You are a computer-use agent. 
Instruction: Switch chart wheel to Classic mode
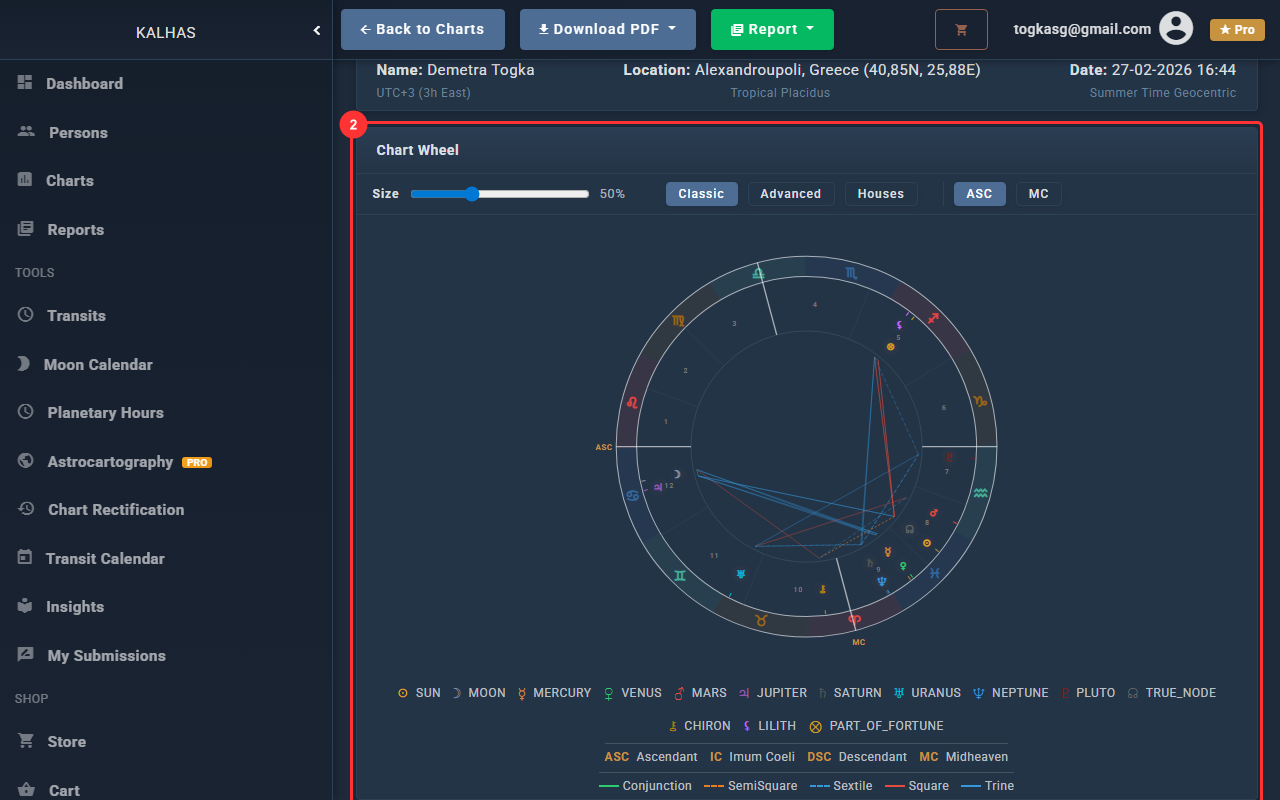(x=701, y=194)
